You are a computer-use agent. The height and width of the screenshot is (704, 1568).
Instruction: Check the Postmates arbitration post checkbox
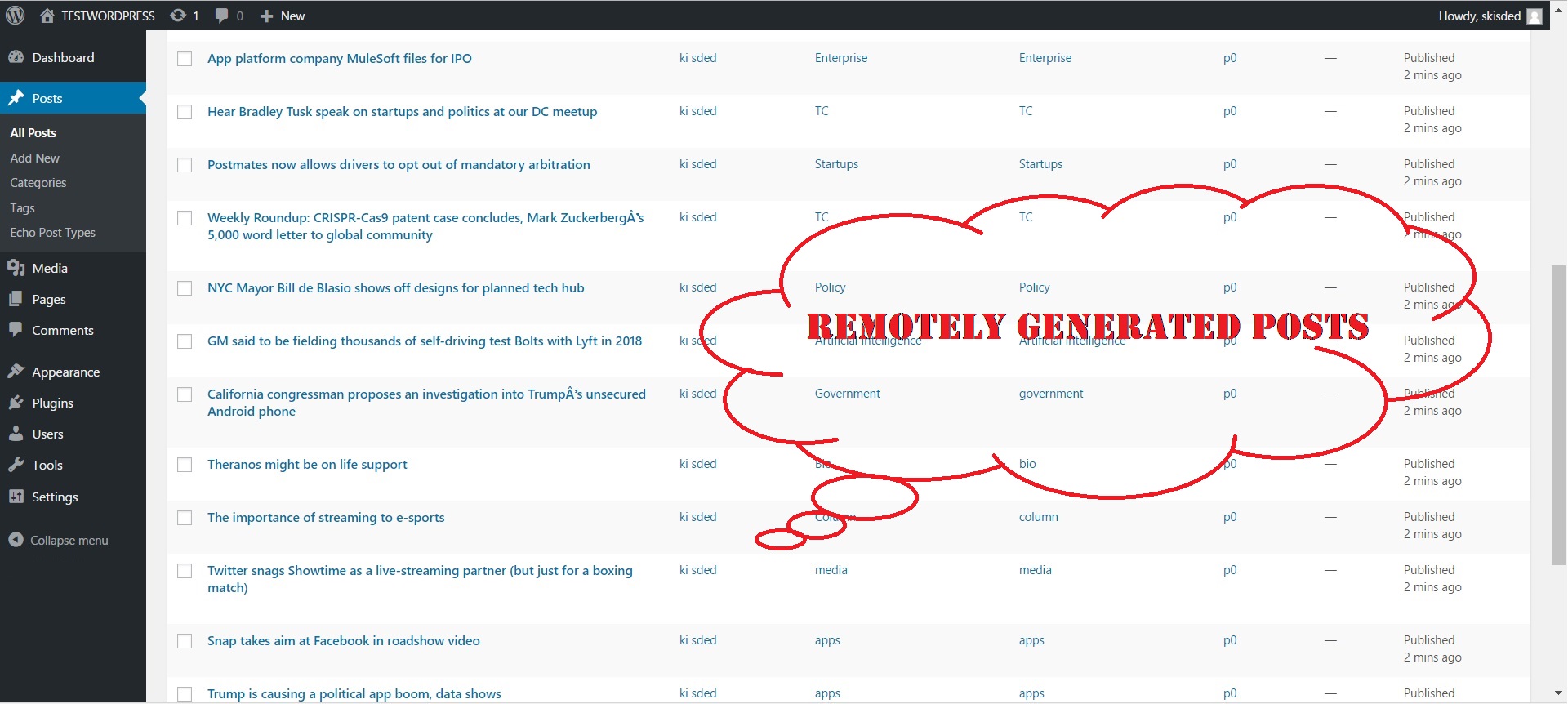click(x=185, y=165)
